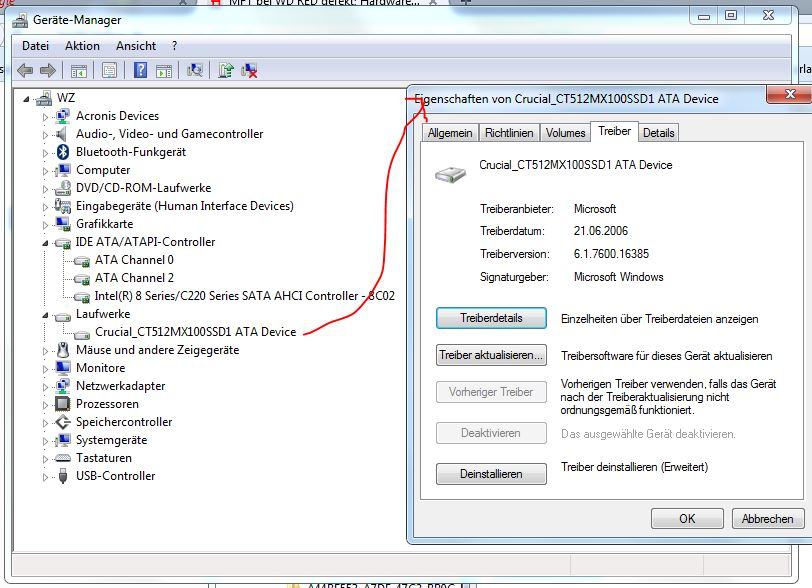Click the Uninstall device red X icon

[x=249, y=70]
